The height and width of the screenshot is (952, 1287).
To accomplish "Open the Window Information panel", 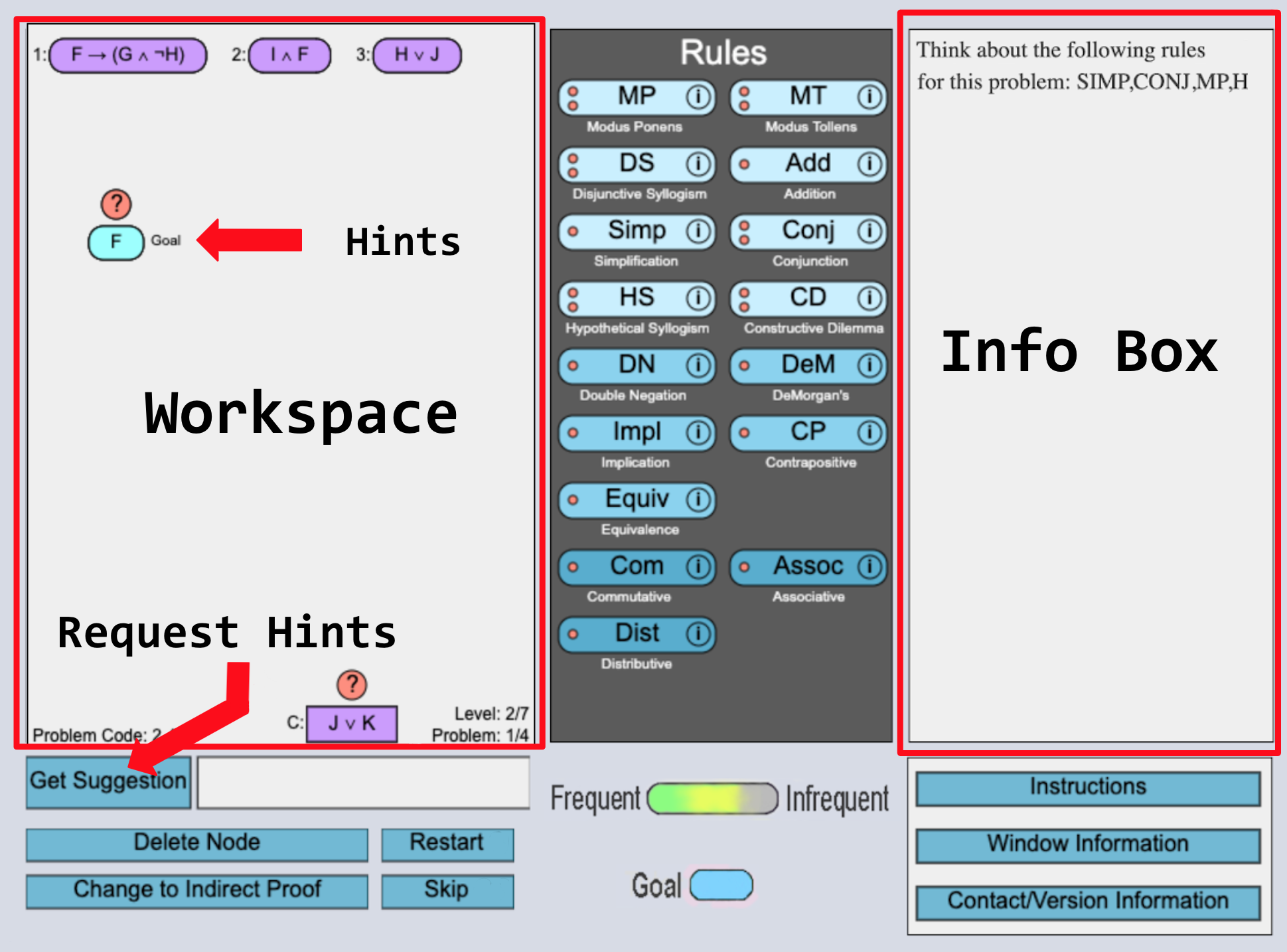I will coord(1087,844).
